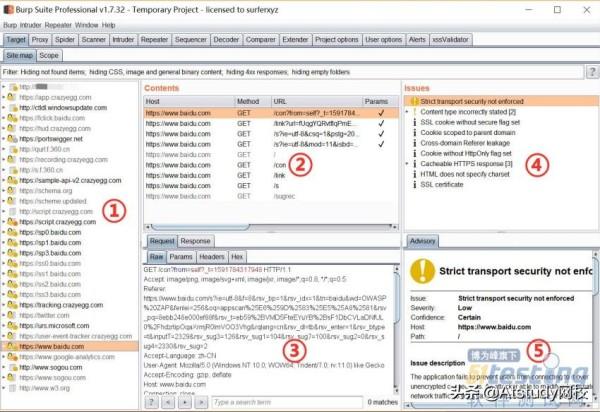This screenshot has width=600, height=412.
Task: Switch to request Params view tab
Action: 181,257
